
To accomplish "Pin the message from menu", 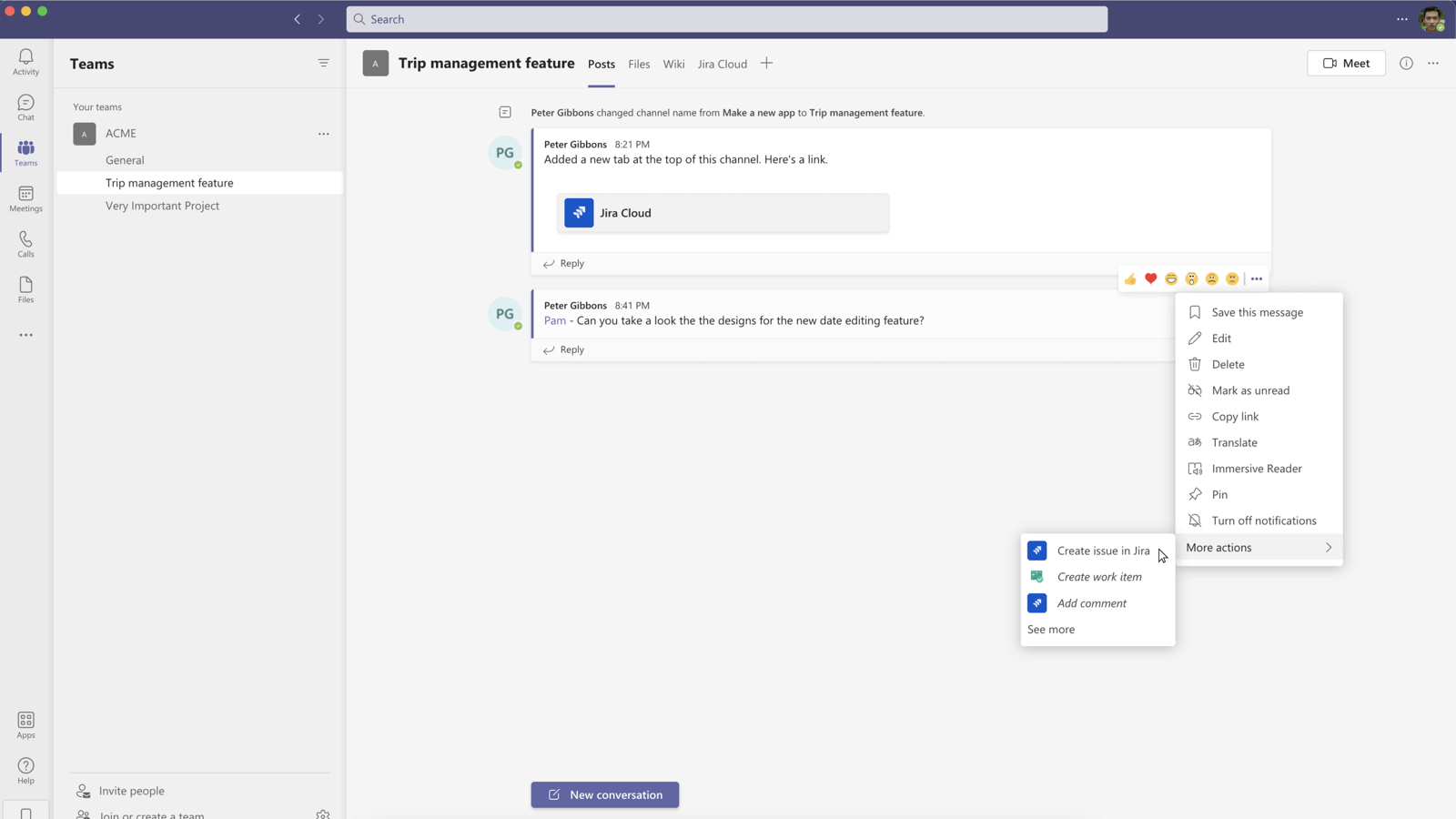I will [x=1219, y=494].
